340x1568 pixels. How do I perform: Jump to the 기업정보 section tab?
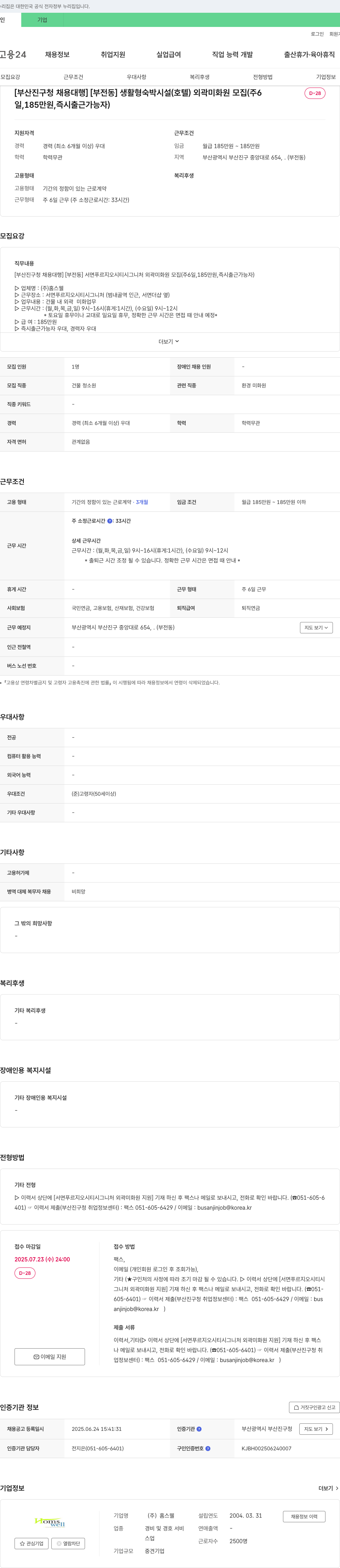(x=326, y=77)
